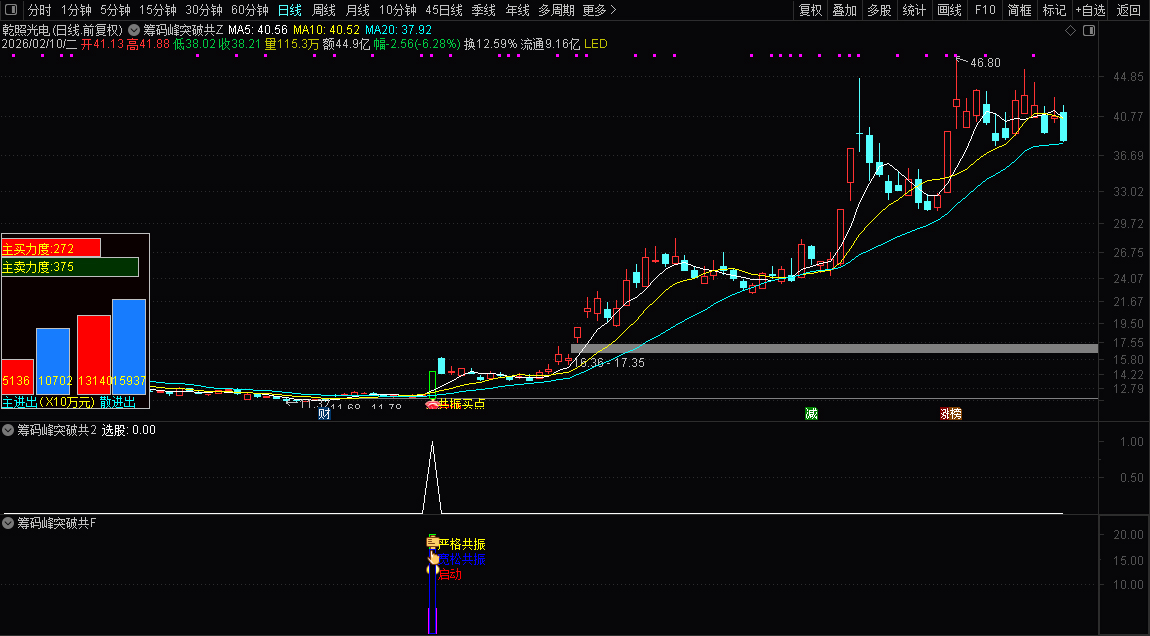Image resolution: width=1150 pixels, height=636 pixels.
Task: Switch to the 分时 tab
Action: click(40, 10)
